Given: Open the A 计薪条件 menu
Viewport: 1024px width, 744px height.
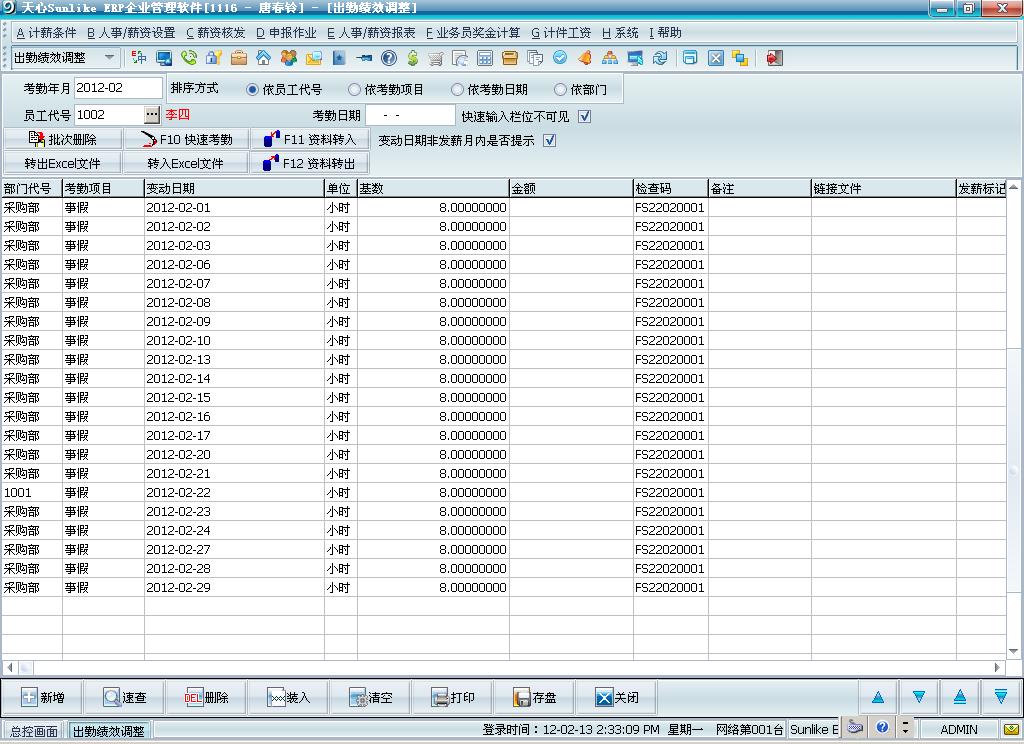Looking at the screenshot, I should click(46, 33).
